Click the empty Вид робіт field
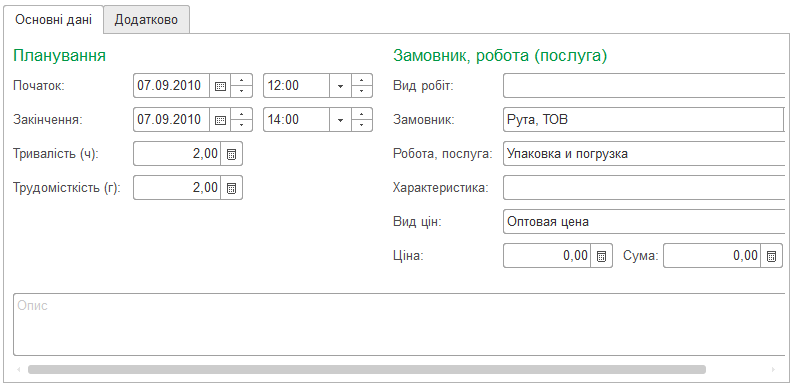The image size is (799, 386). (644, 86)
